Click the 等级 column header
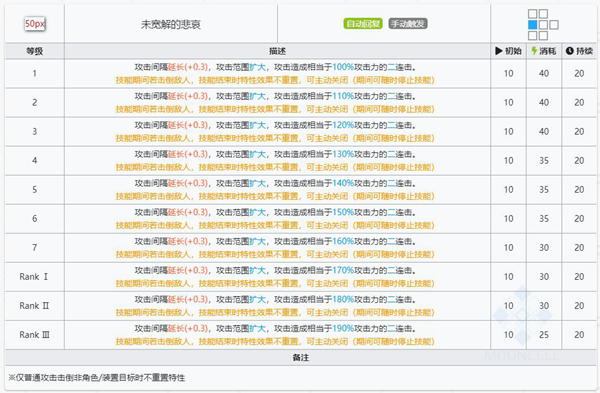The image size is (600, 393). click(34, 51)
